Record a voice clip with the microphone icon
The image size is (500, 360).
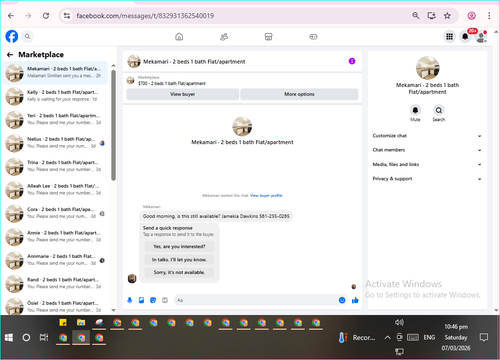(x=130, y=300)
